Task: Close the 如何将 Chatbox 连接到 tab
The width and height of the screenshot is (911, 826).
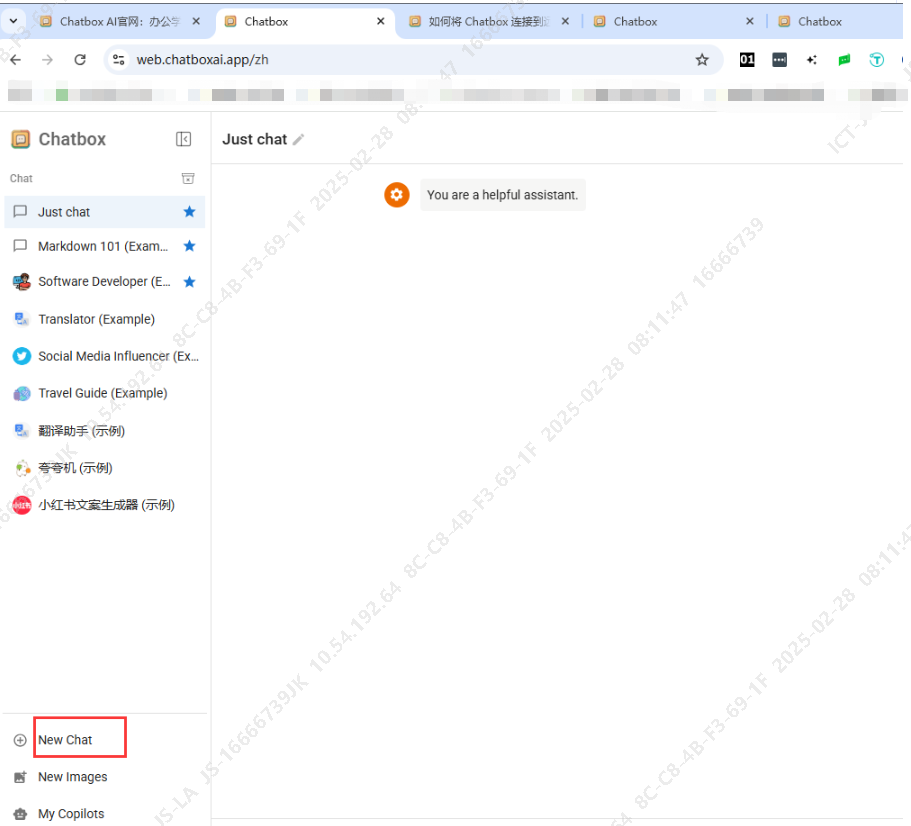Action: pyautogui.click(x=565, y=21)
